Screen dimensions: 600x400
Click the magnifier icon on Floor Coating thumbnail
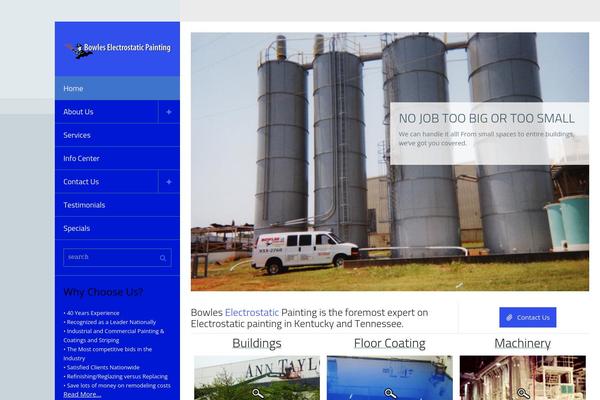[390, 393]
